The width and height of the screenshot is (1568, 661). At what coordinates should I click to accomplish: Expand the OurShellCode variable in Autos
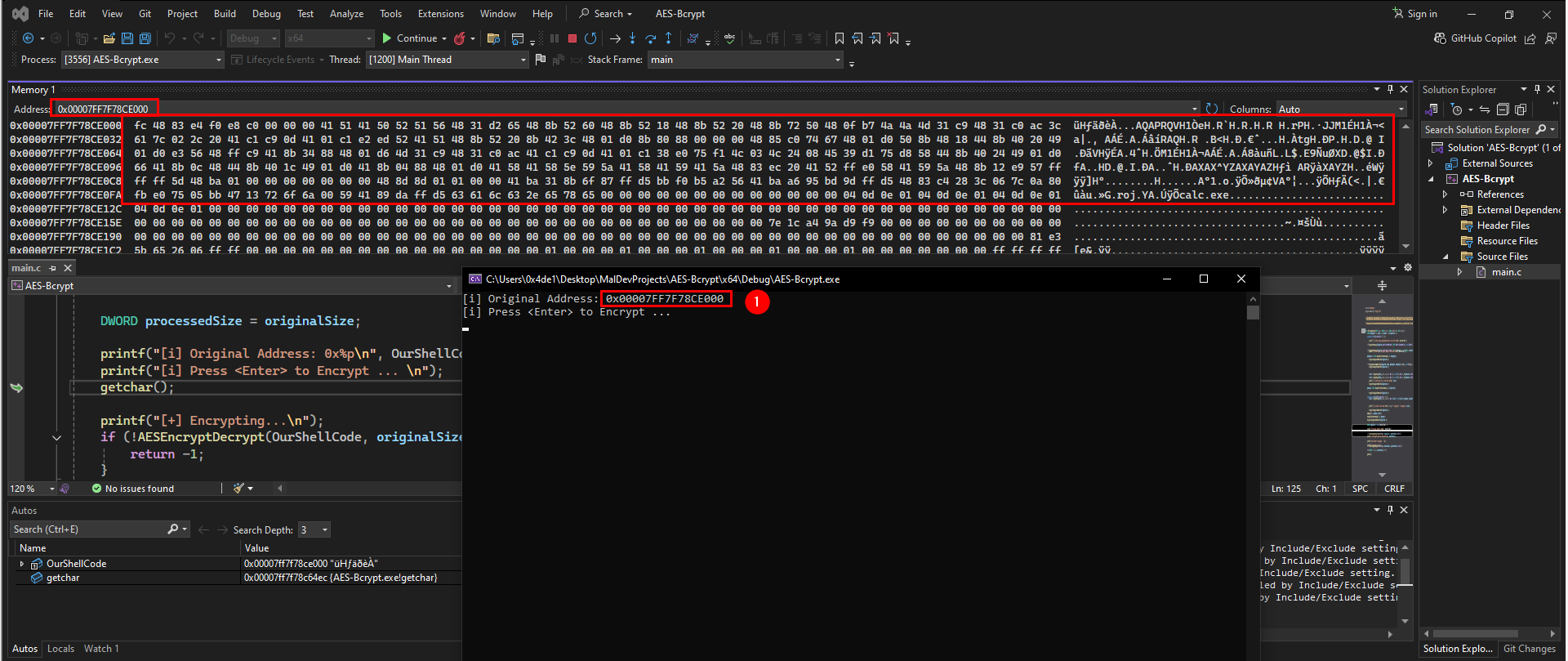click(22, 564)
